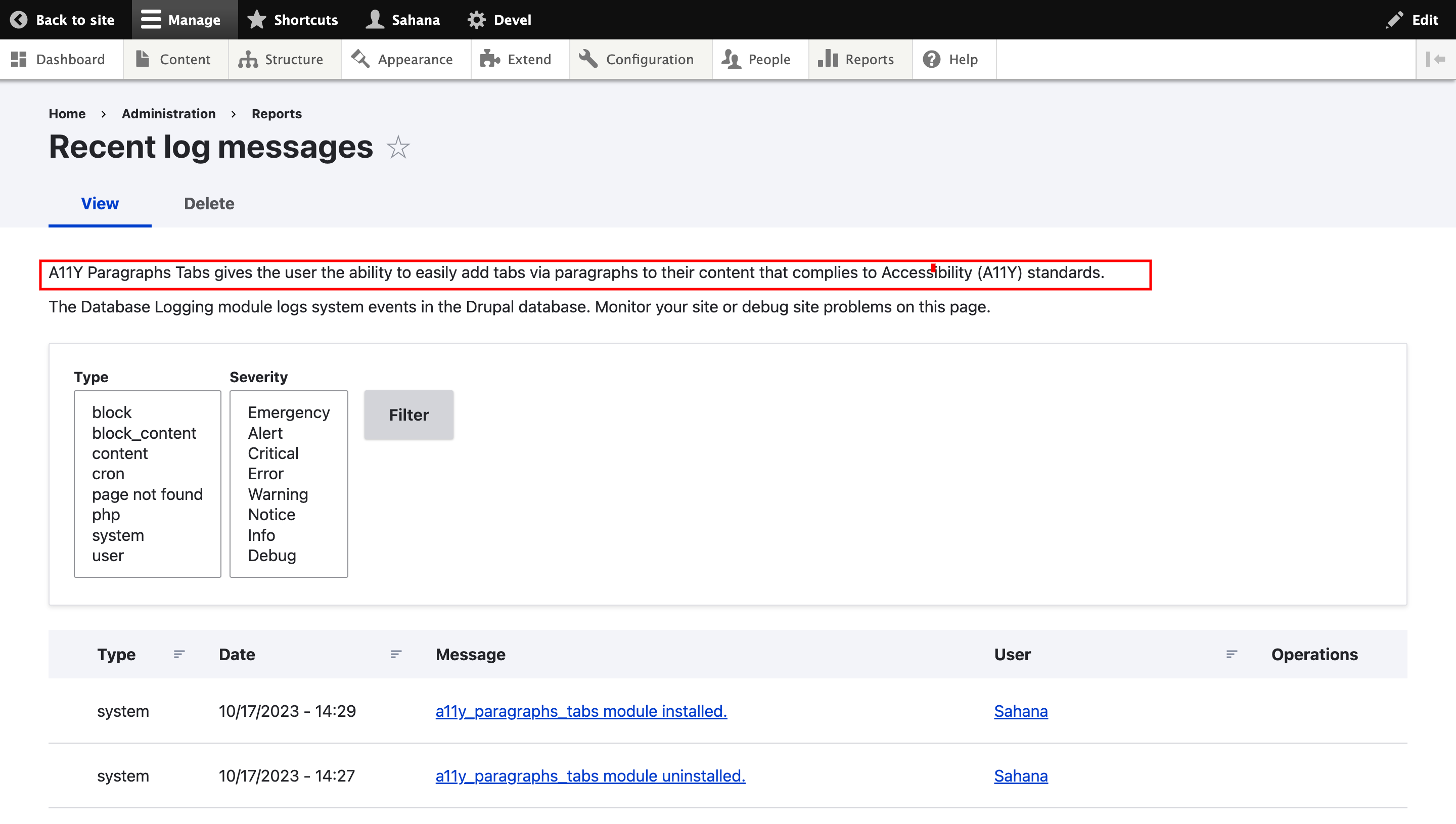Open the Shortcuts star menu

293,20
